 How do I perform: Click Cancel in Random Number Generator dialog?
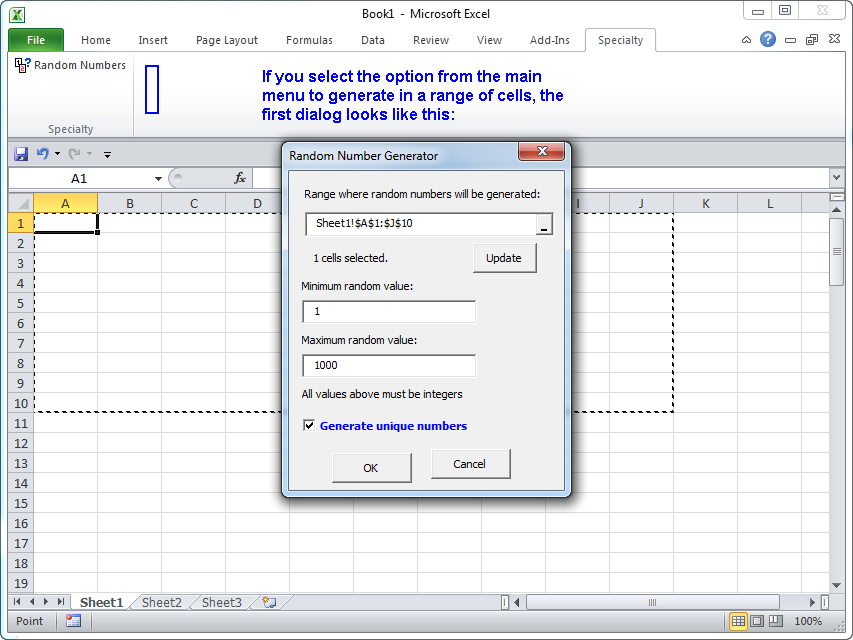tap(470, 464)
